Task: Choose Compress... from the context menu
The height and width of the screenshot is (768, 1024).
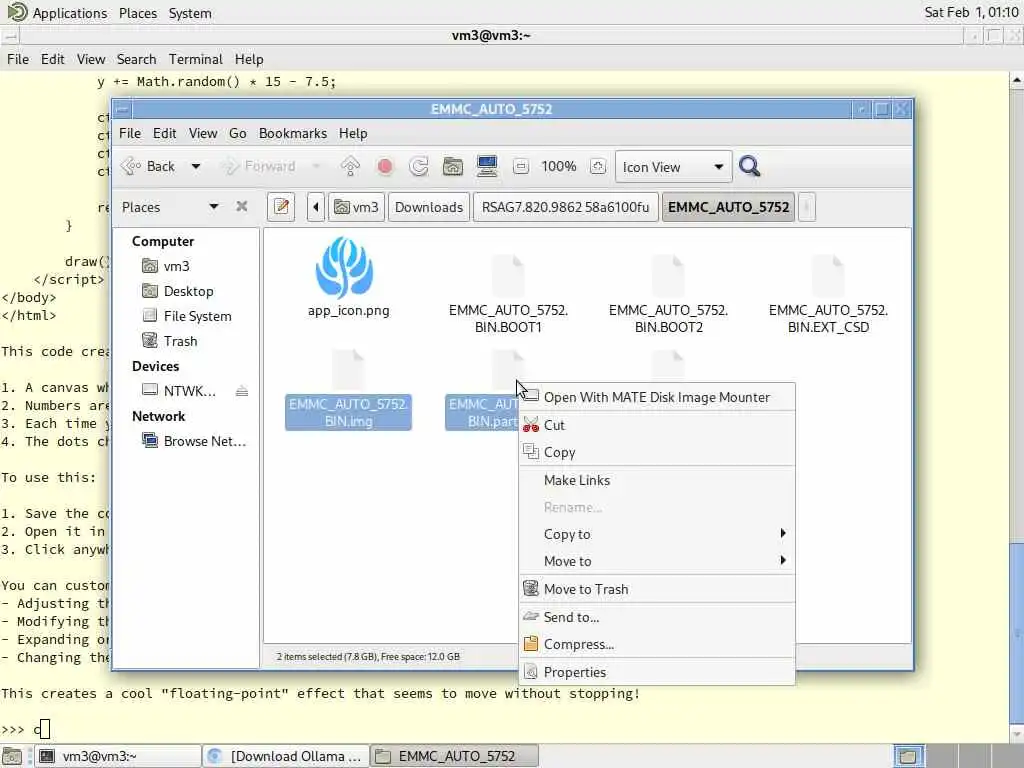Action: coord(657,644)
